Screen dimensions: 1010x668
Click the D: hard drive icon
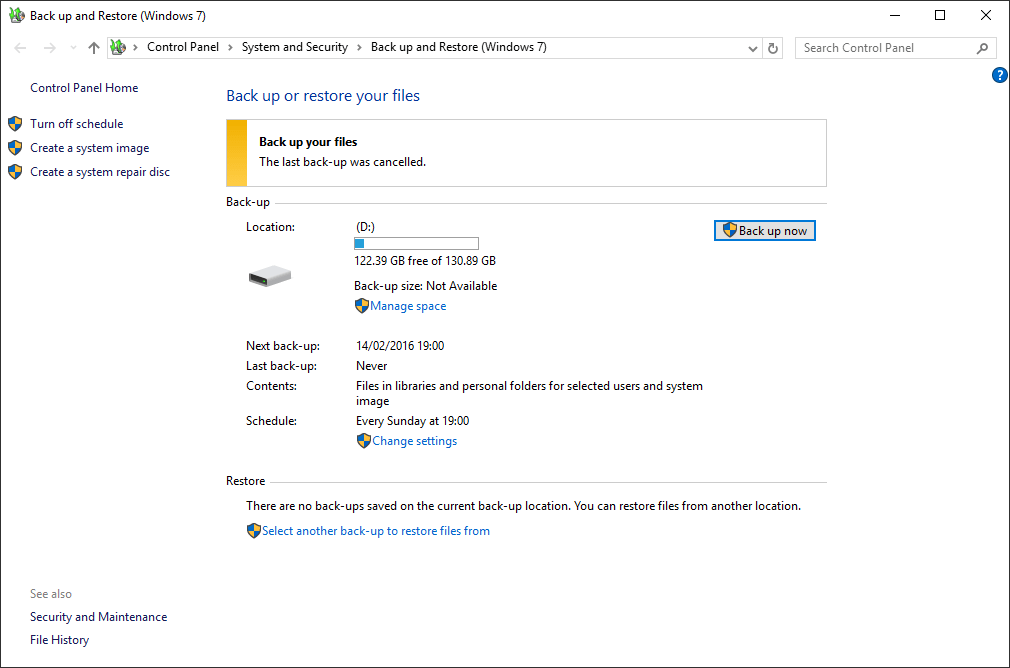(x=270, y=276)
